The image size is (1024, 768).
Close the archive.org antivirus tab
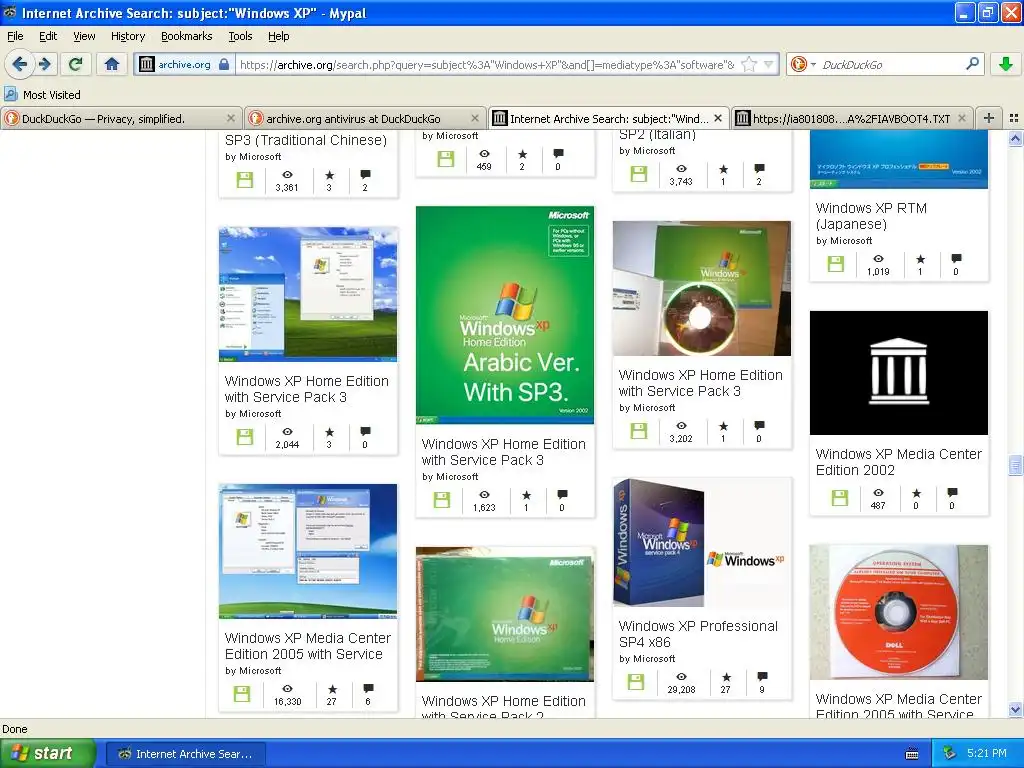(475, 118)
